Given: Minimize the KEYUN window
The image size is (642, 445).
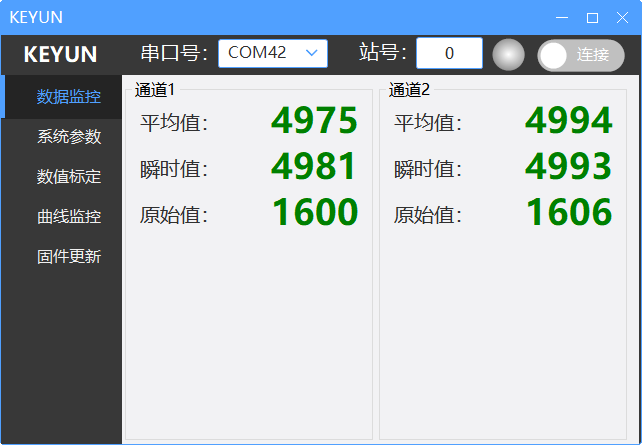Looking at the screenshot, I should tap(562, 18).
